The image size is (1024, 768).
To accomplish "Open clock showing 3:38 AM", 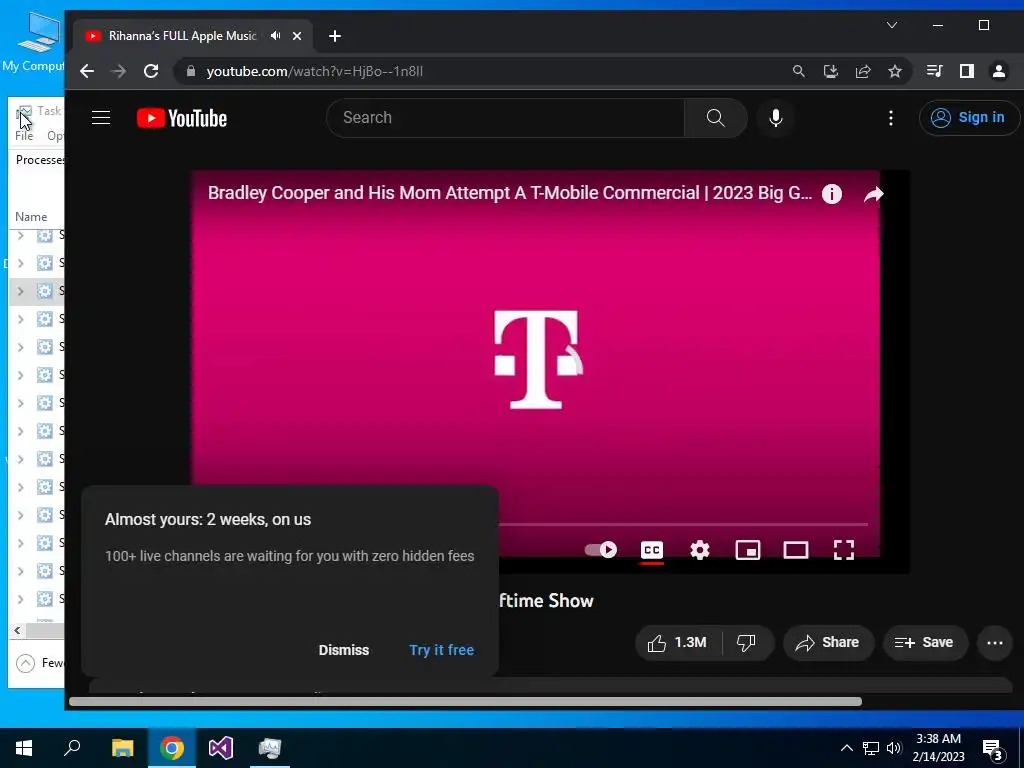I will tap(938, 748).
